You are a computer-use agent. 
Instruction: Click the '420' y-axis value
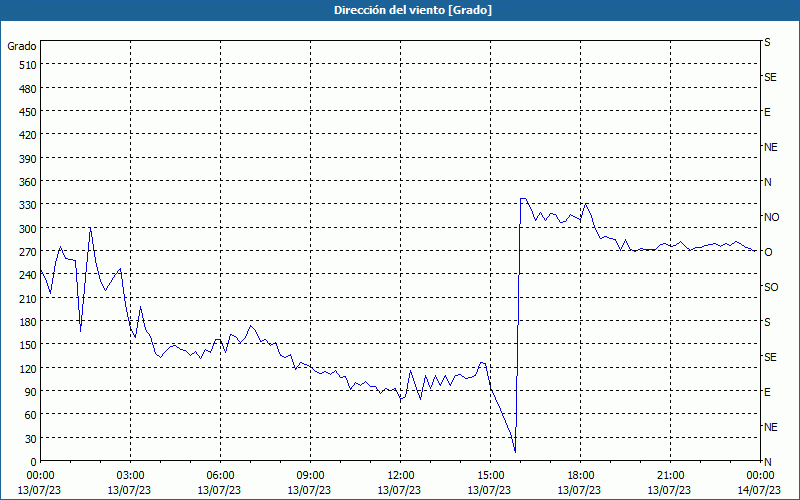[28, 135]
